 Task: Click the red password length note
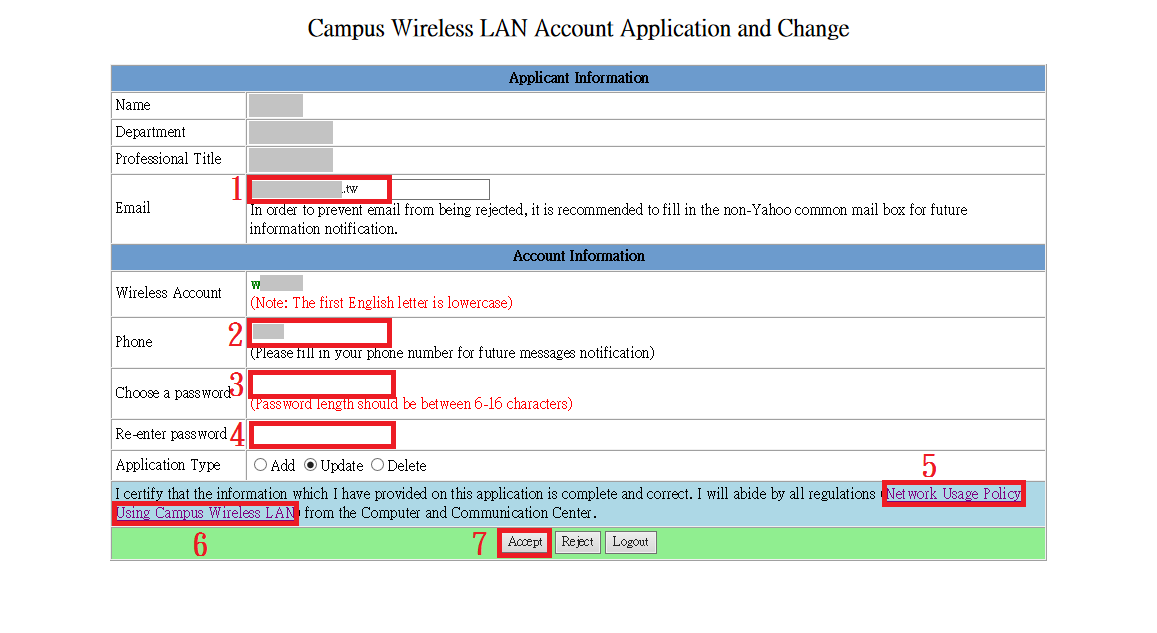point(411,404)
